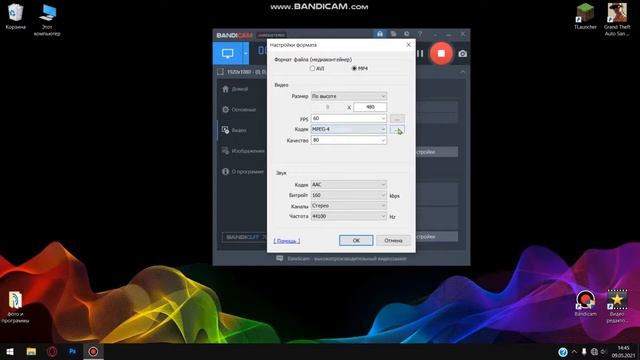Click the volume icon in system tray
Screen dimensions: 640x360
pos(604,352)
